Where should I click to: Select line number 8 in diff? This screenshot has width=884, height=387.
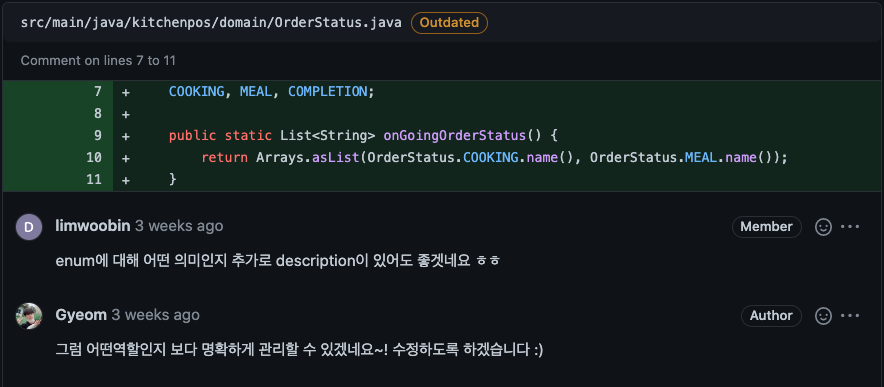(98, 114)
